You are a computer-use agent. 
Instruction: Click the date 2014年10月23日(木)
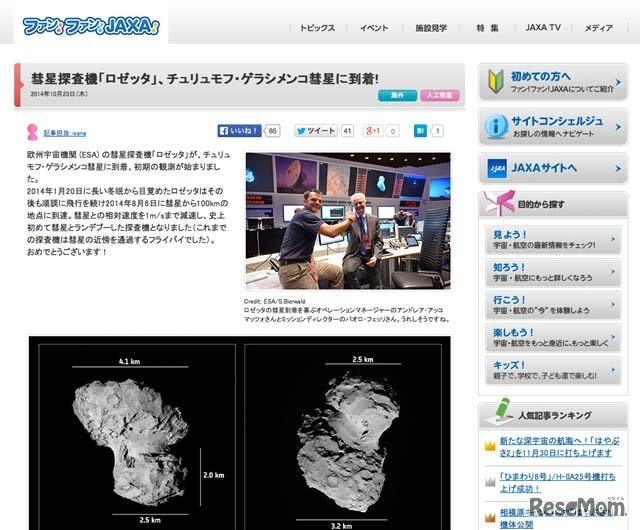(x=59, y=94)
